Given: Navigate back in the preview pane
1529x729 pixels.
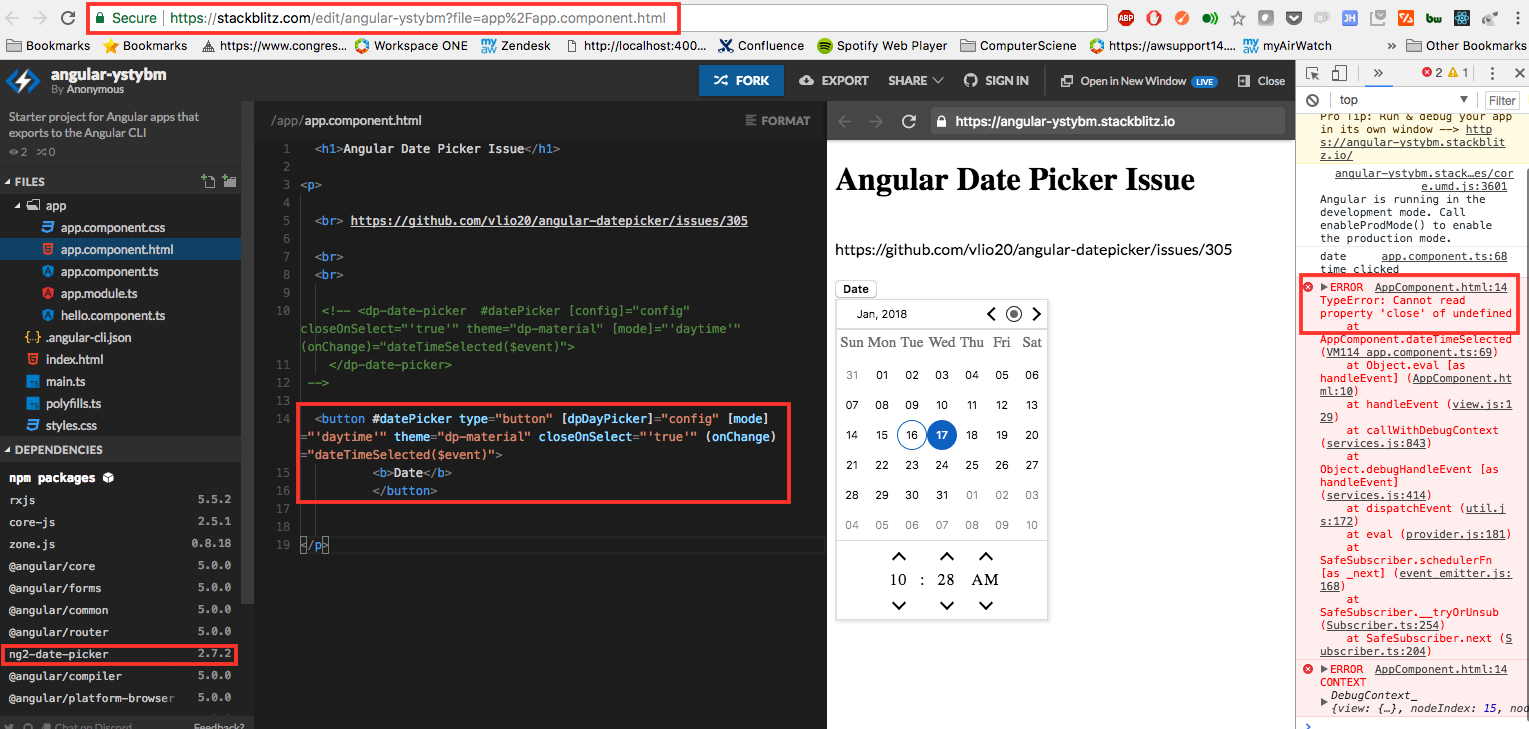Looking at the screenshot, I should click(x=844, y=120).
